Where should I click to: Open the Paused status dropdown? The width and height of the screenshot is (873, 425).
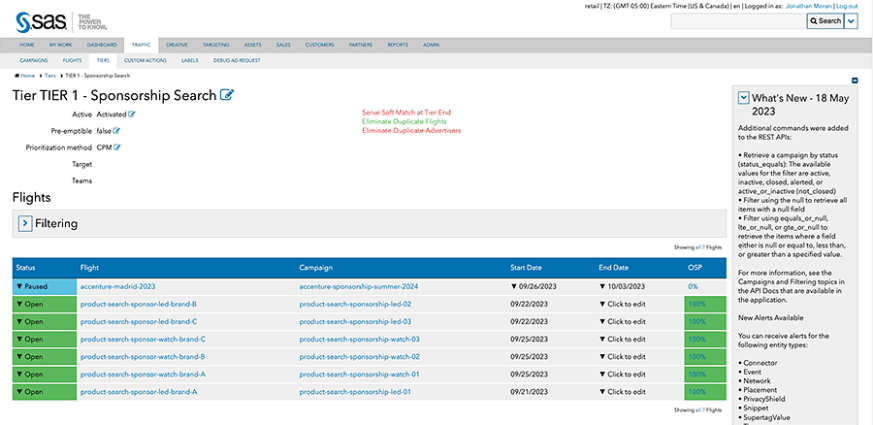click(x=45, y=286)
